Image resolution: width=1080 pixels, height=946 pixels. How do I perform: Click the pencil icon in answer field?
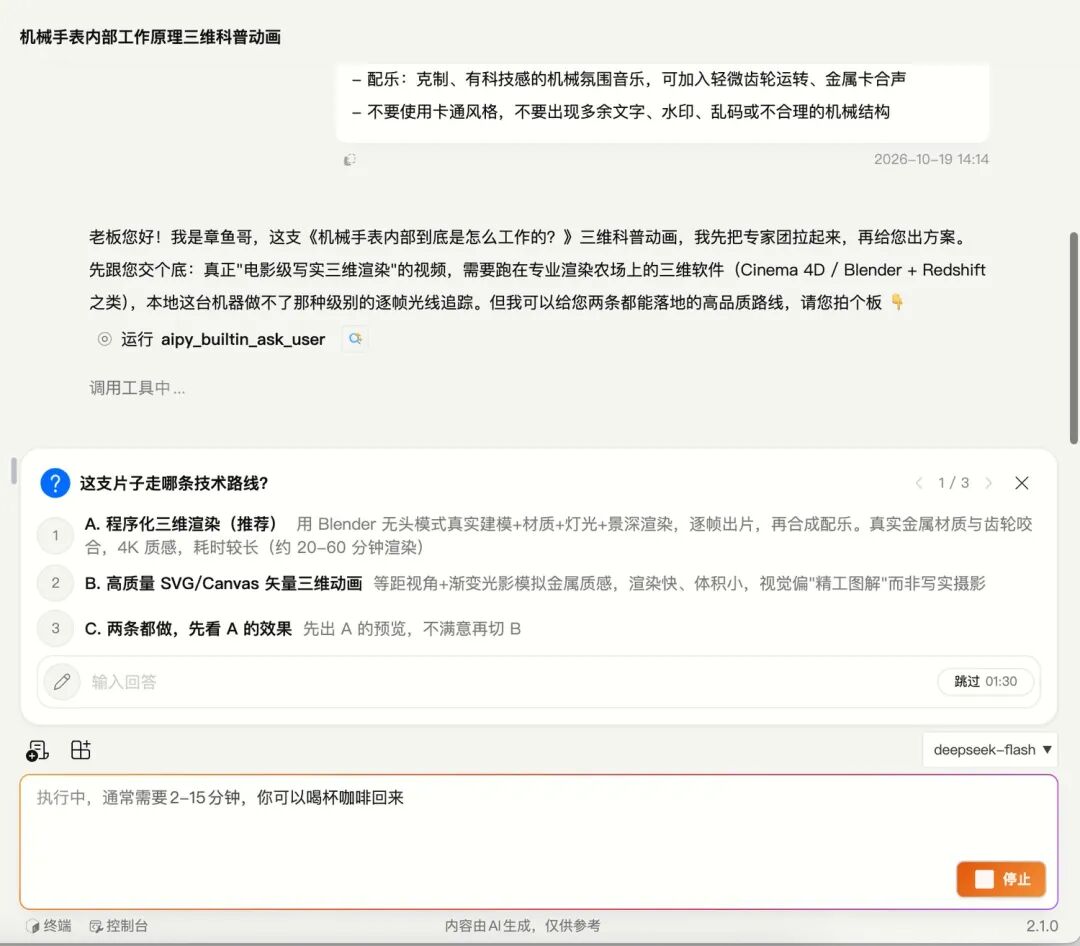click(62, 681)
